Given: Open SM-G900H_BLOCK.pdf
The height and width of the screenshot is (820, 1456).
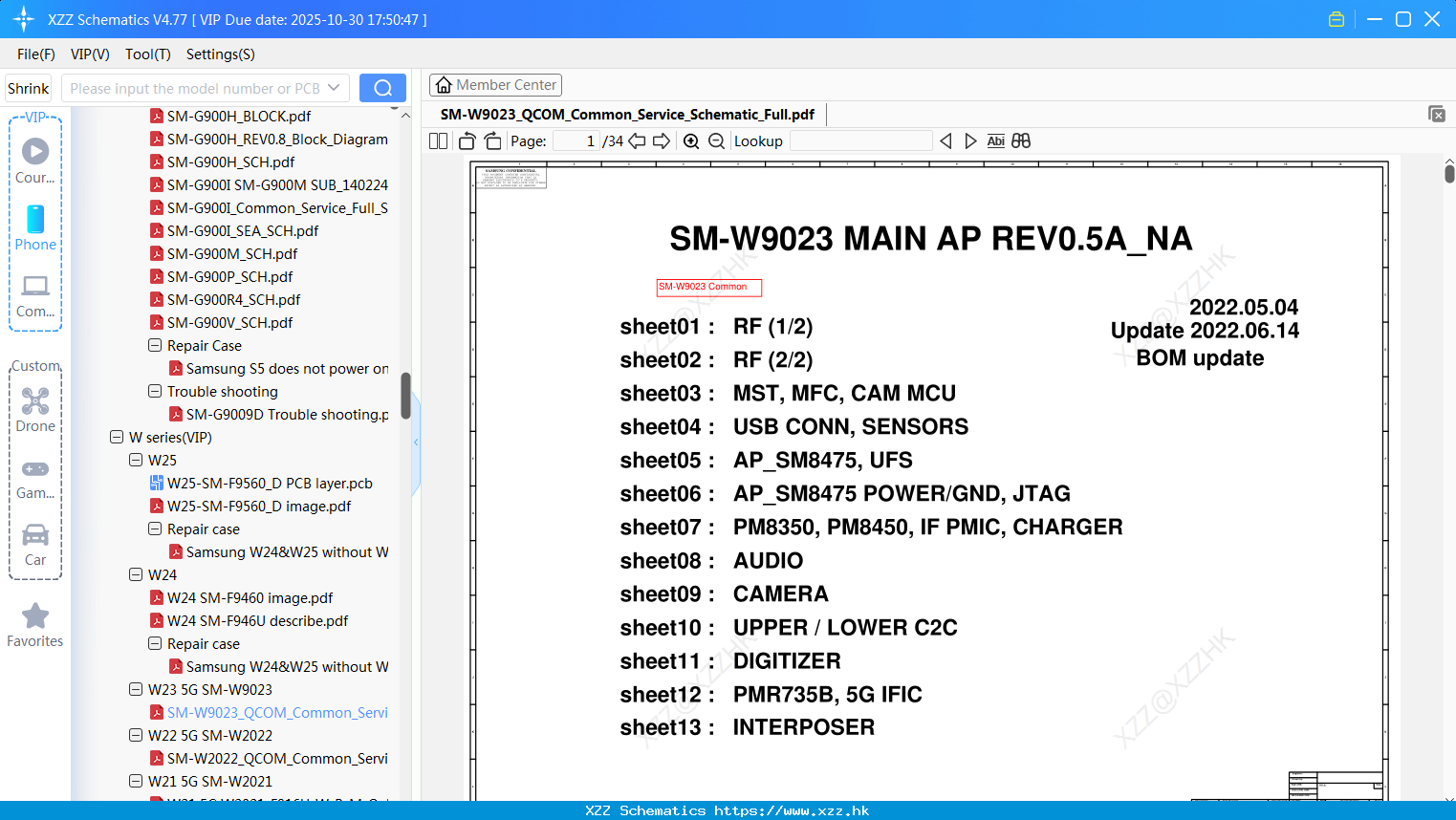Looking at the screenshot, I should coord(239,117).
